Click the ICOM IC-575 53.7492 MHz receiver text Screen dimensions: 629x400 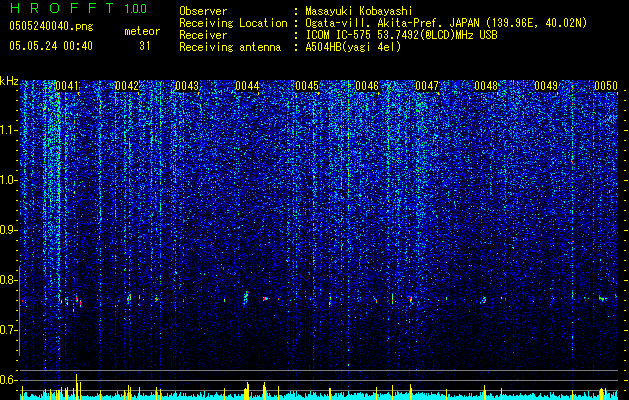(401, 35)
